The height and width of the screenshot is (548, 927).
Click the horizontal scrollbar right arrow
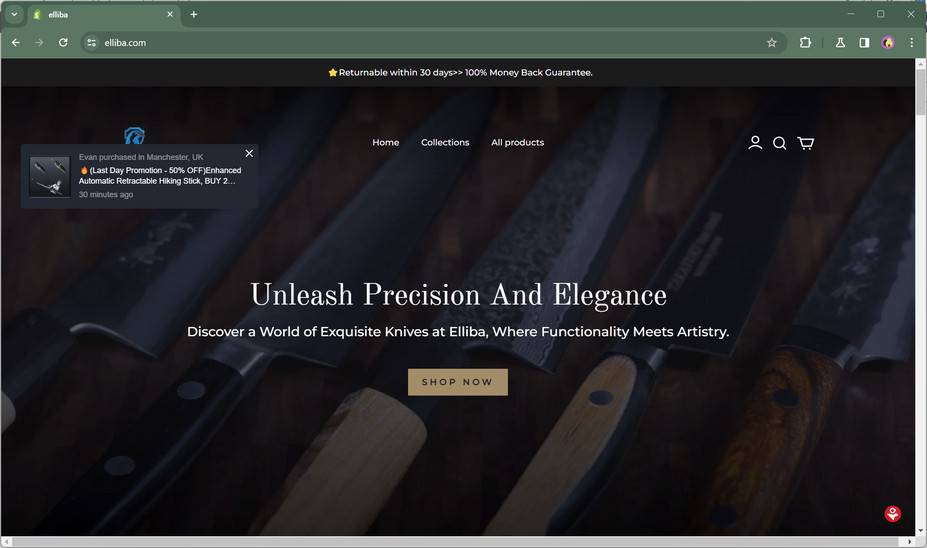pos(909,541)
